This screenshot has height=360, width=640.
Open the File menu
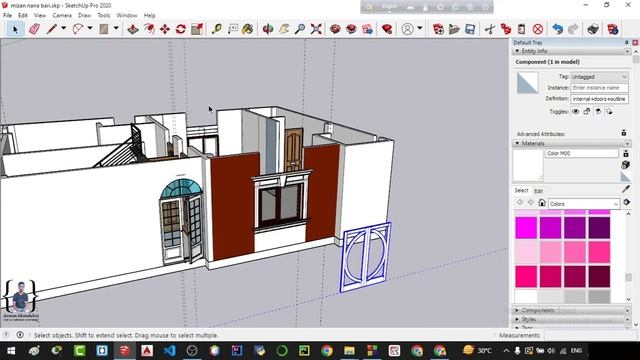(x=7, y=15)
